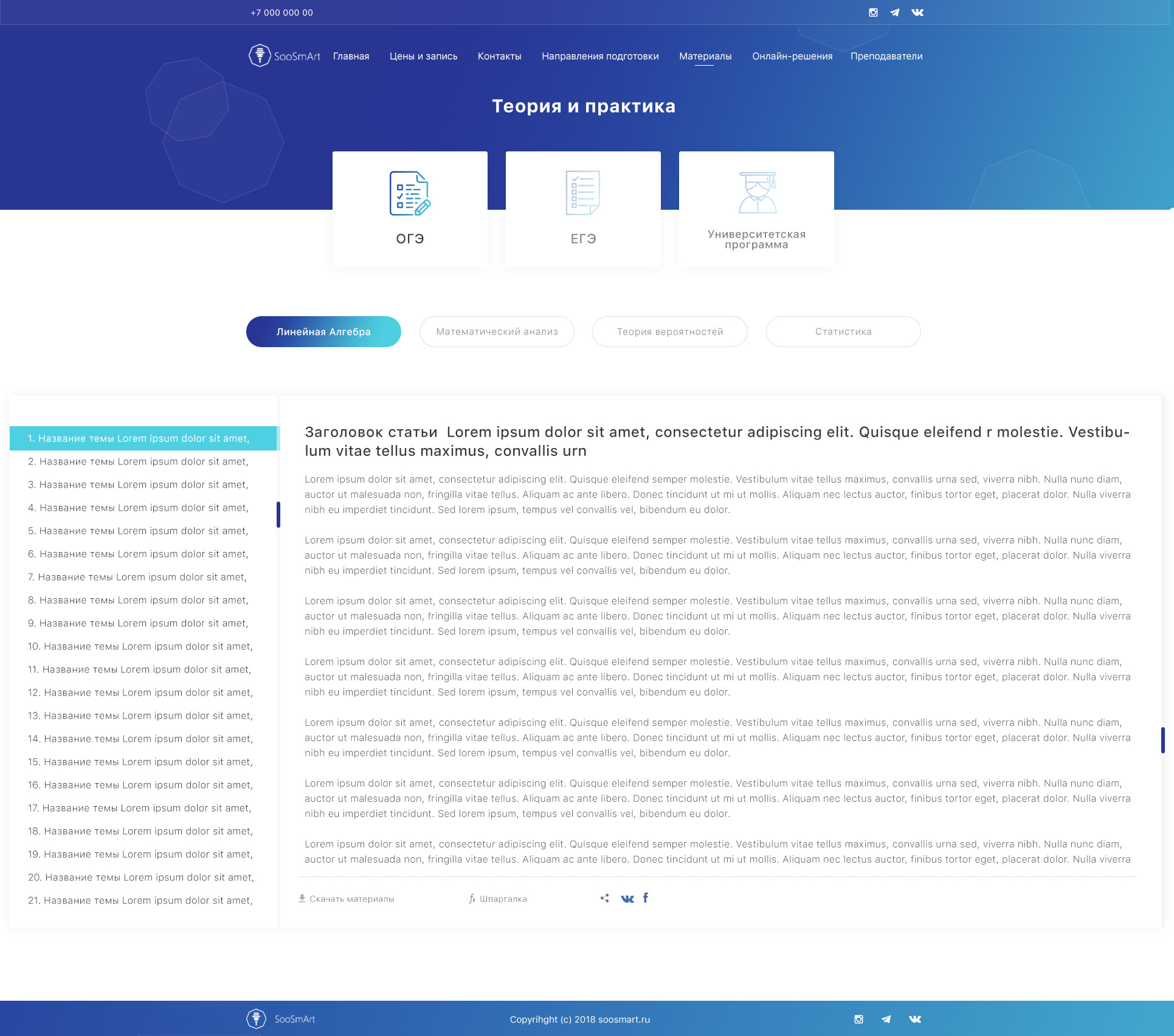Image resolution: width=1174 pixels, height=1036 pixels.
Task: Select Статистика tab
Action: pyautogui.click(x=843, y=331)
